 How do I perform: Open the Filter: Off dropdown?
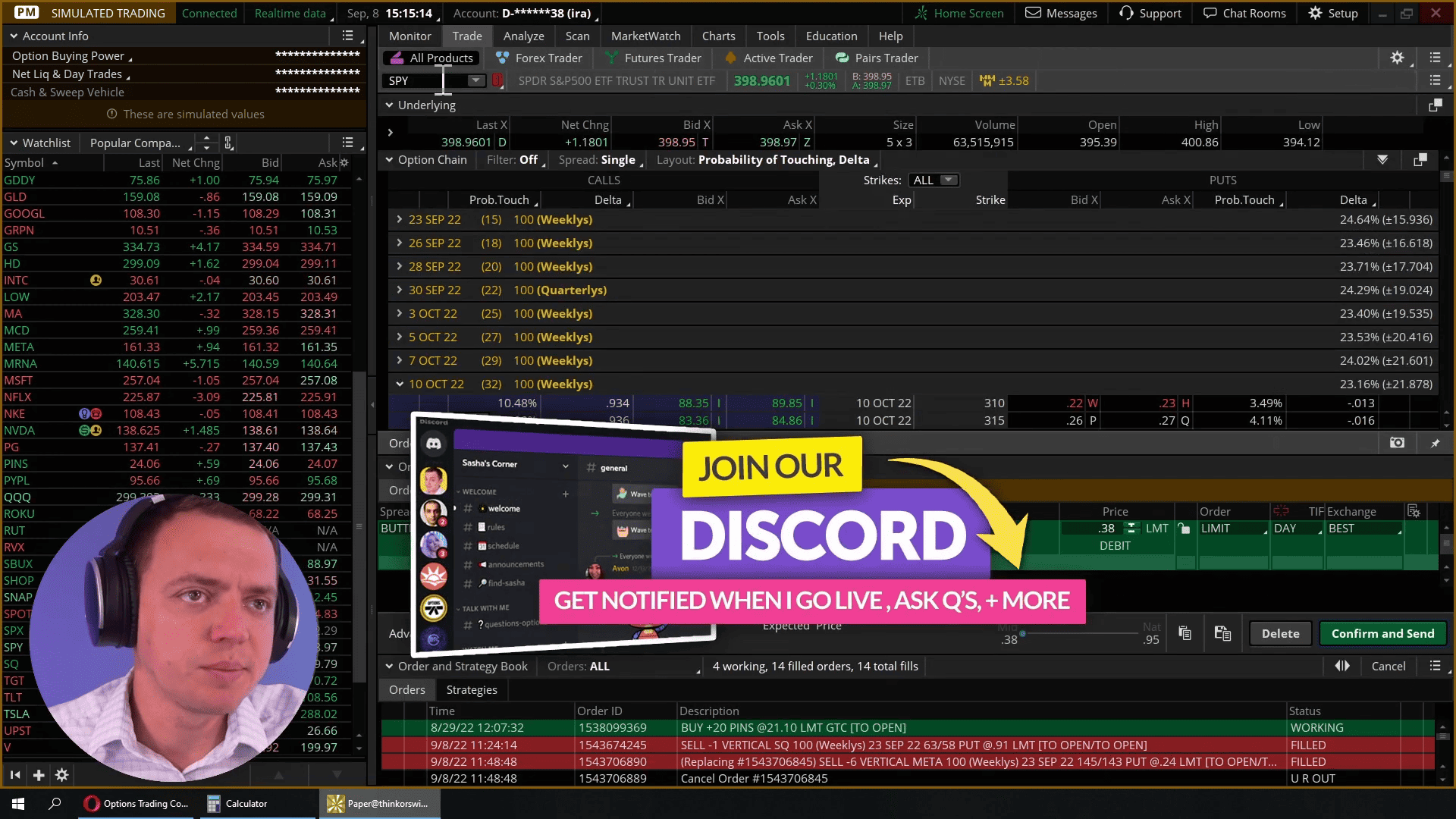[x=516, y=159]
